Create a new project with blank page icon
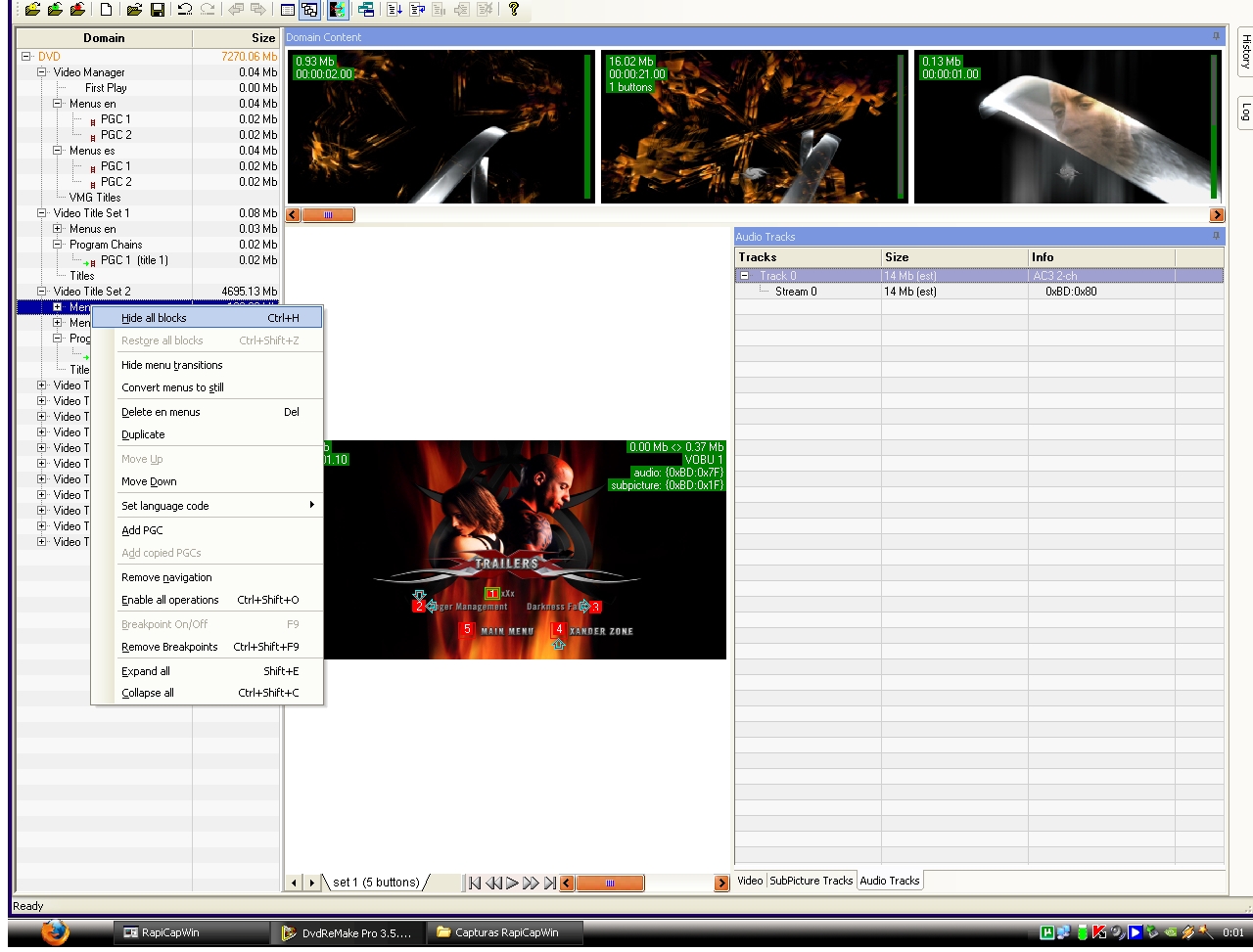The width and height of the screenshot is (1253, 952). (106, 9)
